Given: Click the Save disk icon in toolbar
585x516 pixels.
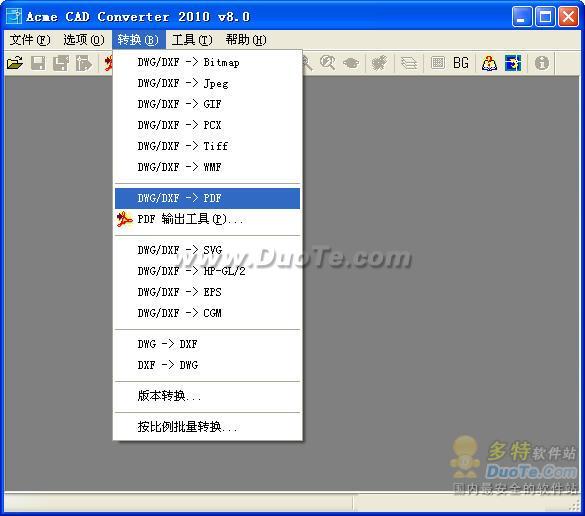Looking at the screenshot, I should pos(38,63).
